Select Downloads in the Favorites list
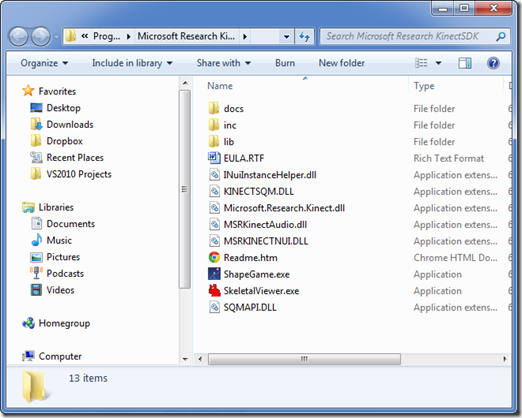Image resolution: width=522 pixels, height=418 pixels. pos(62,124)
